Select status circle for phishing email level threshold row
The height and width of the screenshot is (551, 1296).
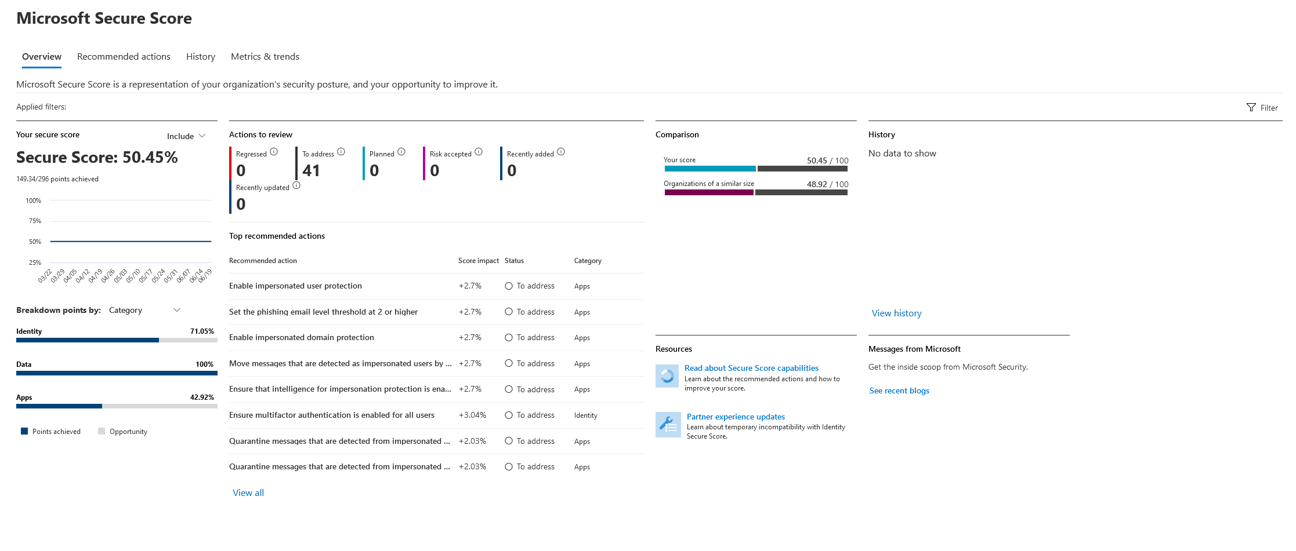[x=509, y=312]
